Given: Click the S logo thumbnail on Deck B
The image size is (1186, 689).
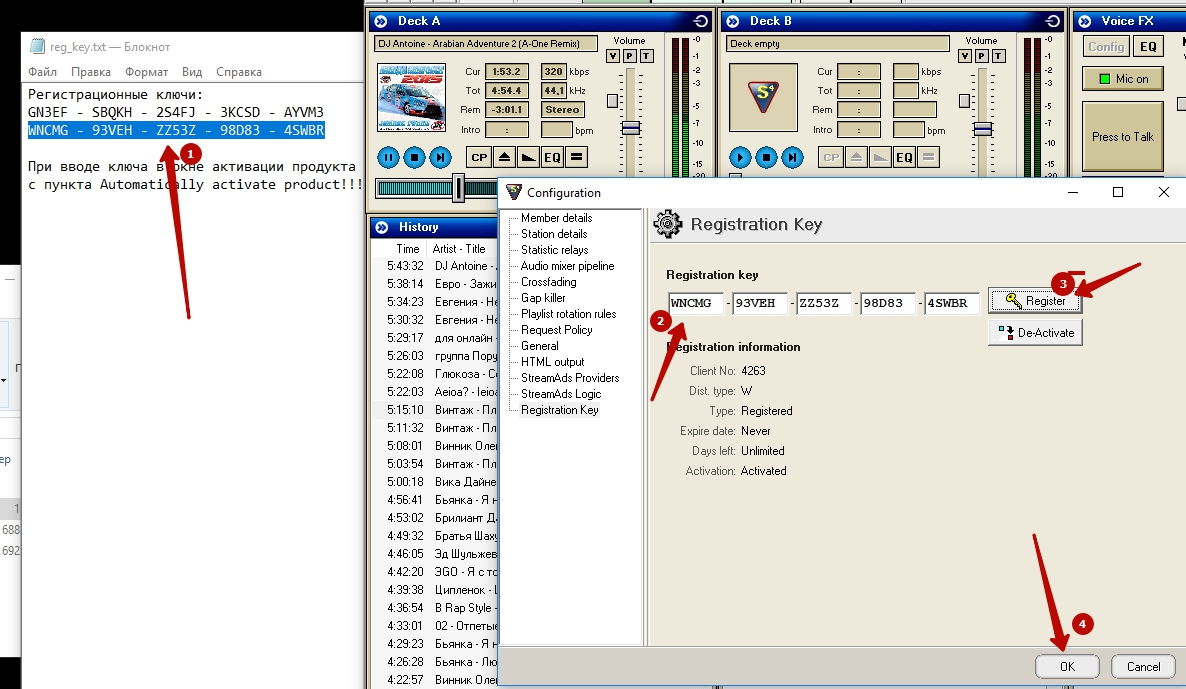Looking at the screenshot, I should coord(763,98).
